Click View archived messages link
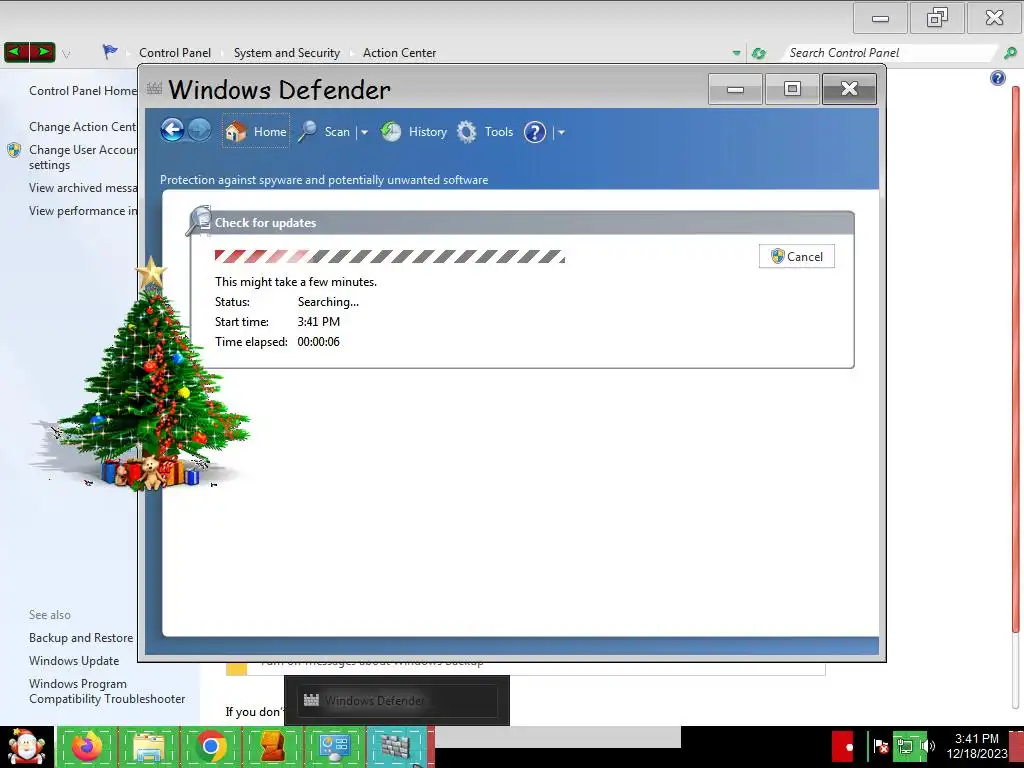This screenshot has width=1024, height=768. (83, 188)
